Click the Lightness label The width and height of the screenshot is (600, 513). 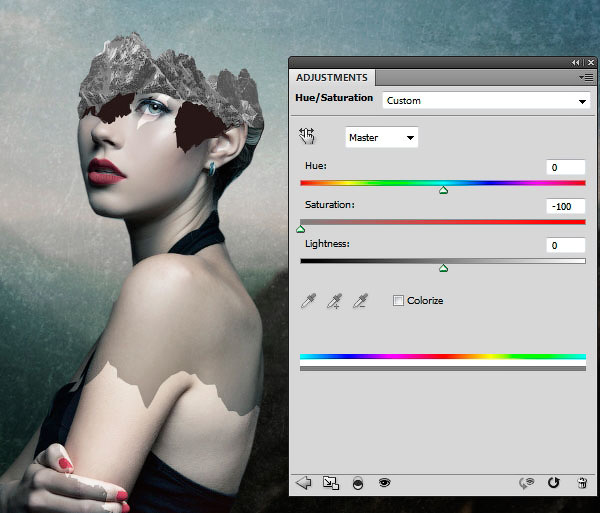tap(327, 244)
